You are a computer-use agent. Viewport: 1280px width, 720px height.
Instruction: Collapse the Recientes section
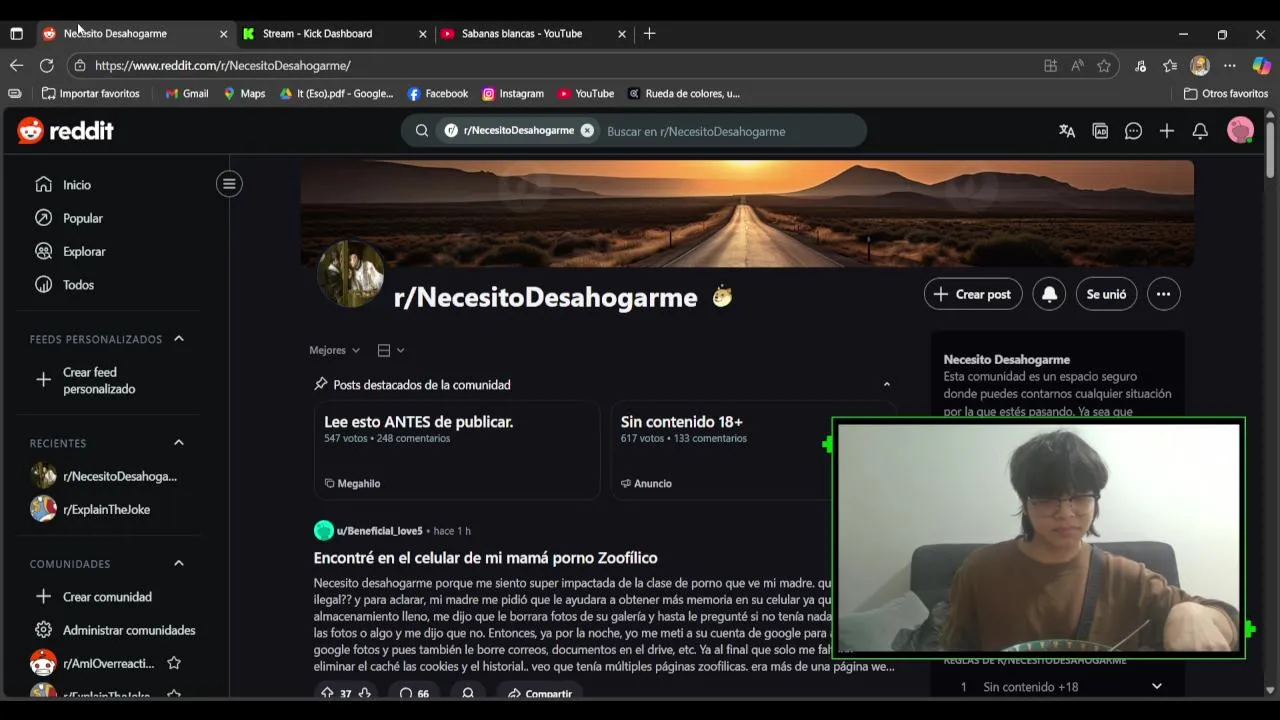coord(179,443)
